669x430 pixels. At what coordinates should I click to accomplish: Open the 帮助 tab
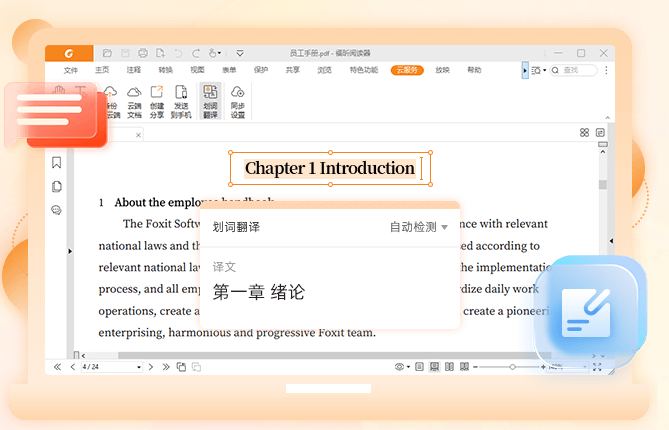coord(474,70)
